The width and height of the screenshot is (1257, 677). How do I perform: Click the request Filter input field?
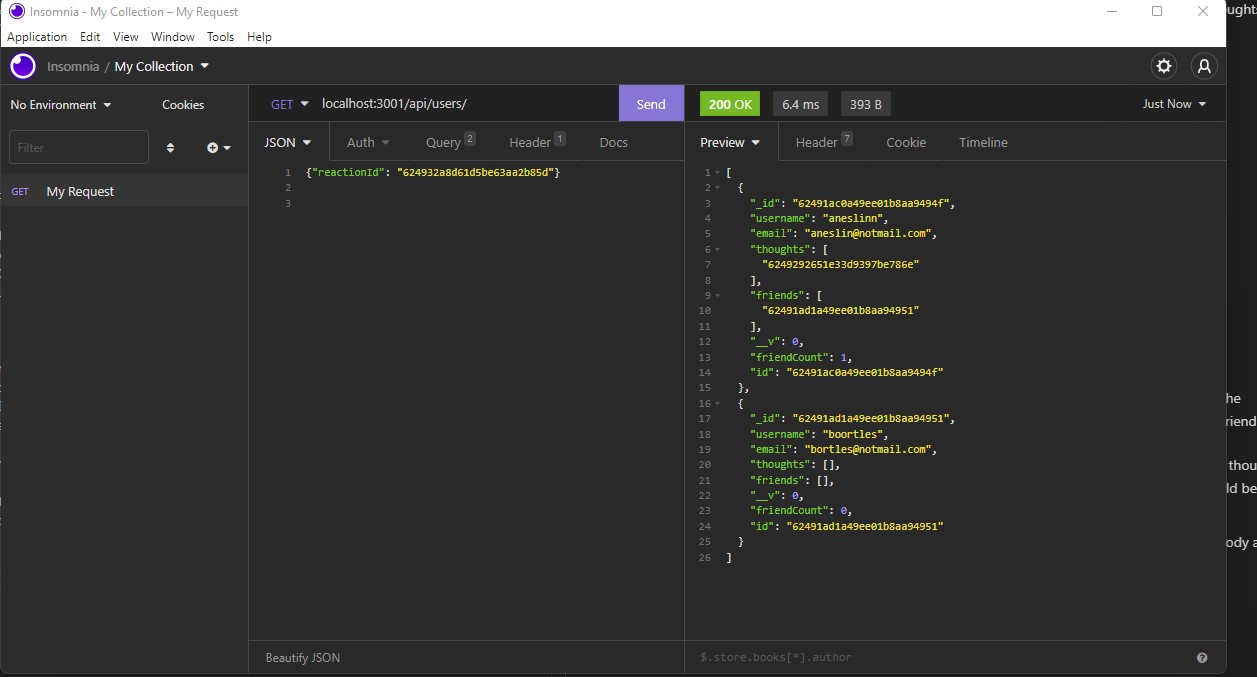pyautogui.click(x=79, y=147)
